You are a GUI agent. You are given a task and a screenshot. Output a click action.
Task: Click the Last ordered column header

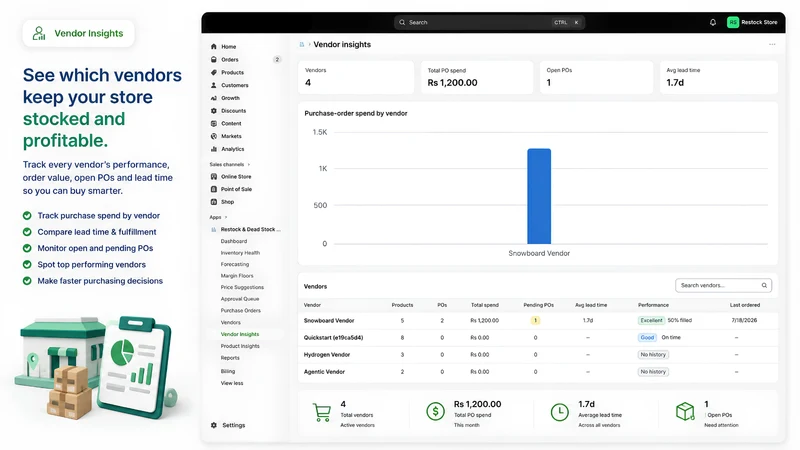click(745, 305)
